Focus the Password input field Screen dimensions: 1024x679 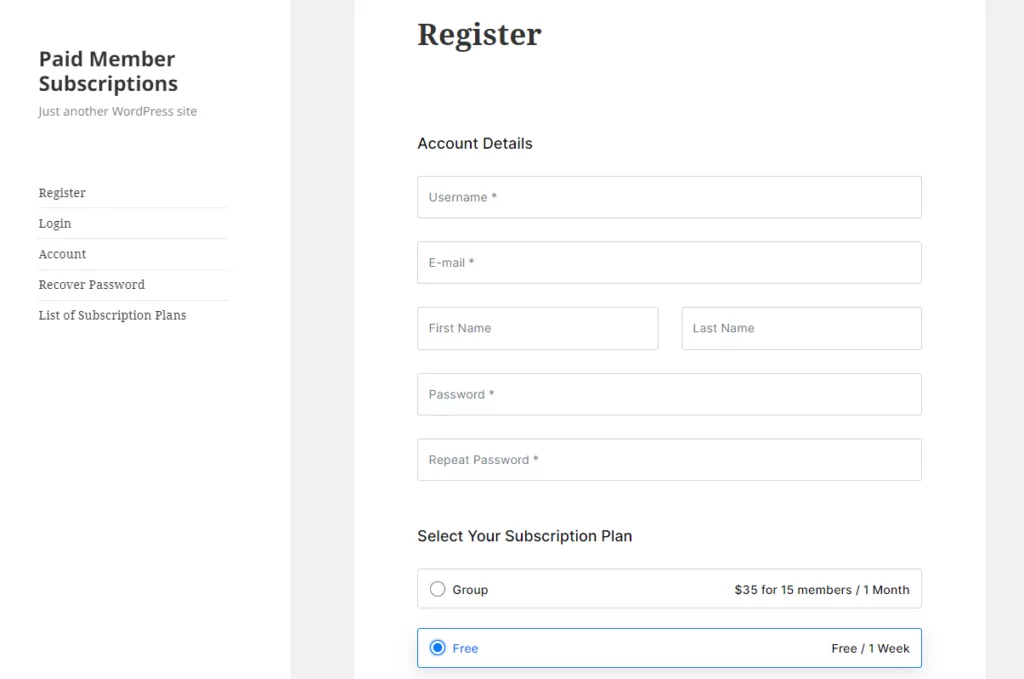tap(669, 394)
